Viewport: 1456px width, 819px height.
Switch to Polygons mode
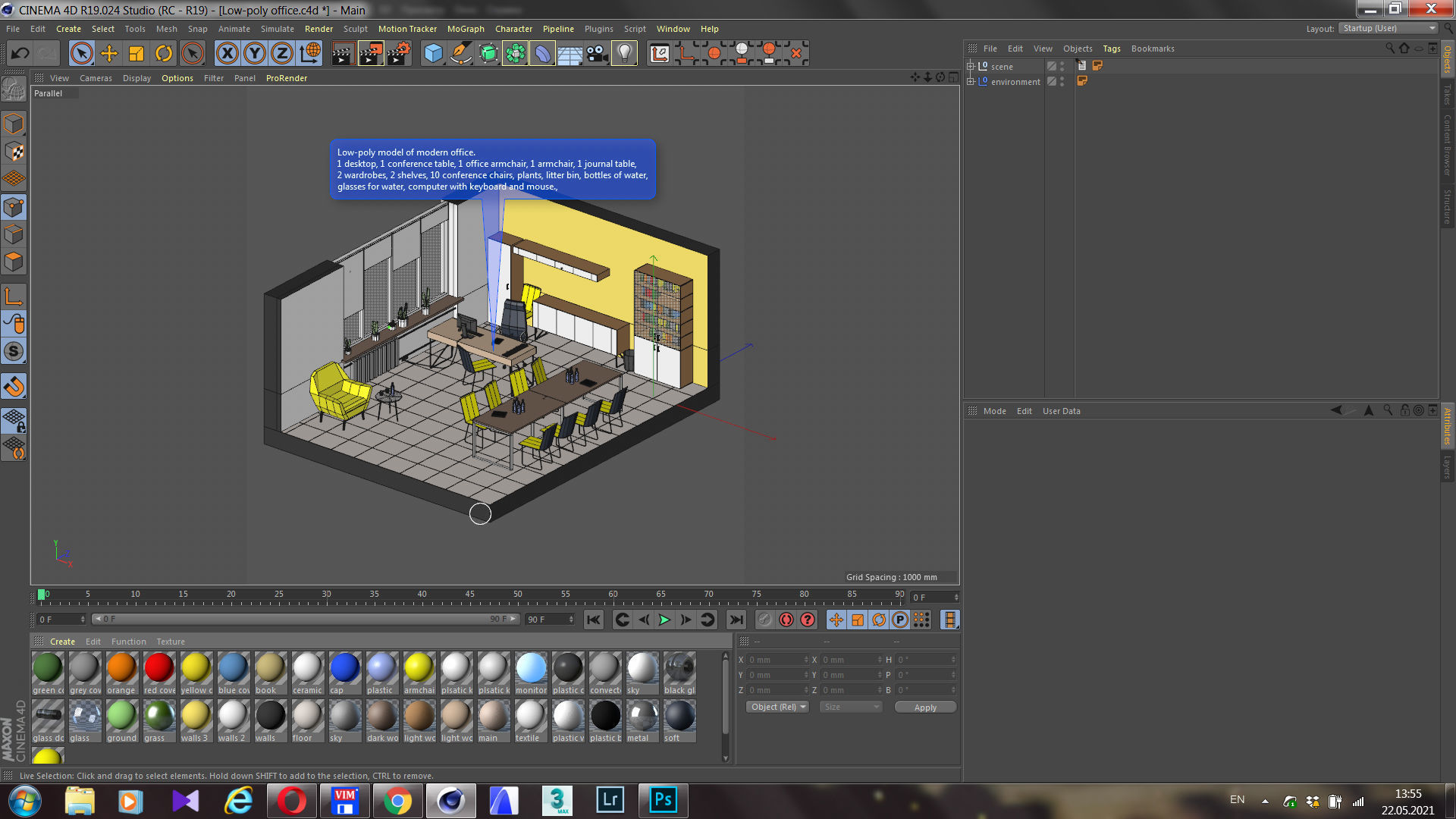(x=14, y=262)
